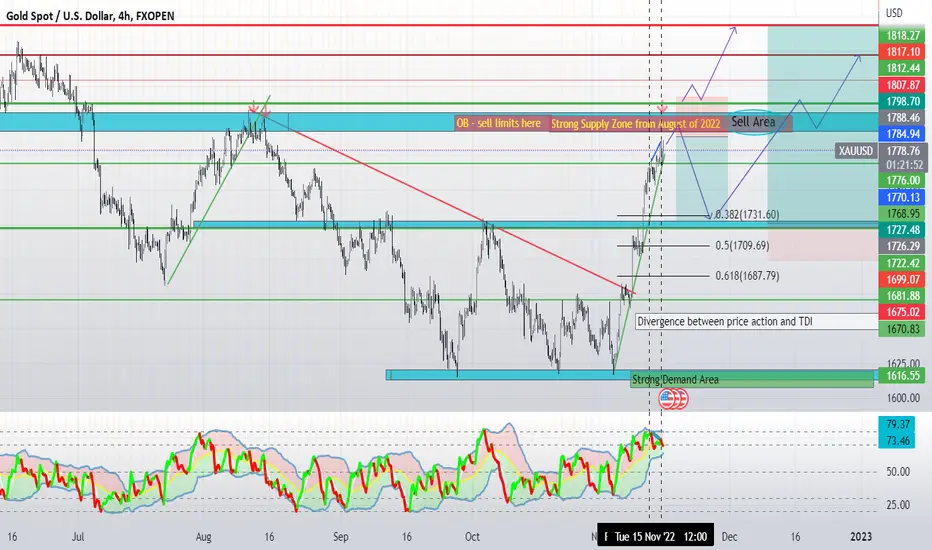
Task: Click the 'Sell Area' ellipse label
Action: [753, 122]
